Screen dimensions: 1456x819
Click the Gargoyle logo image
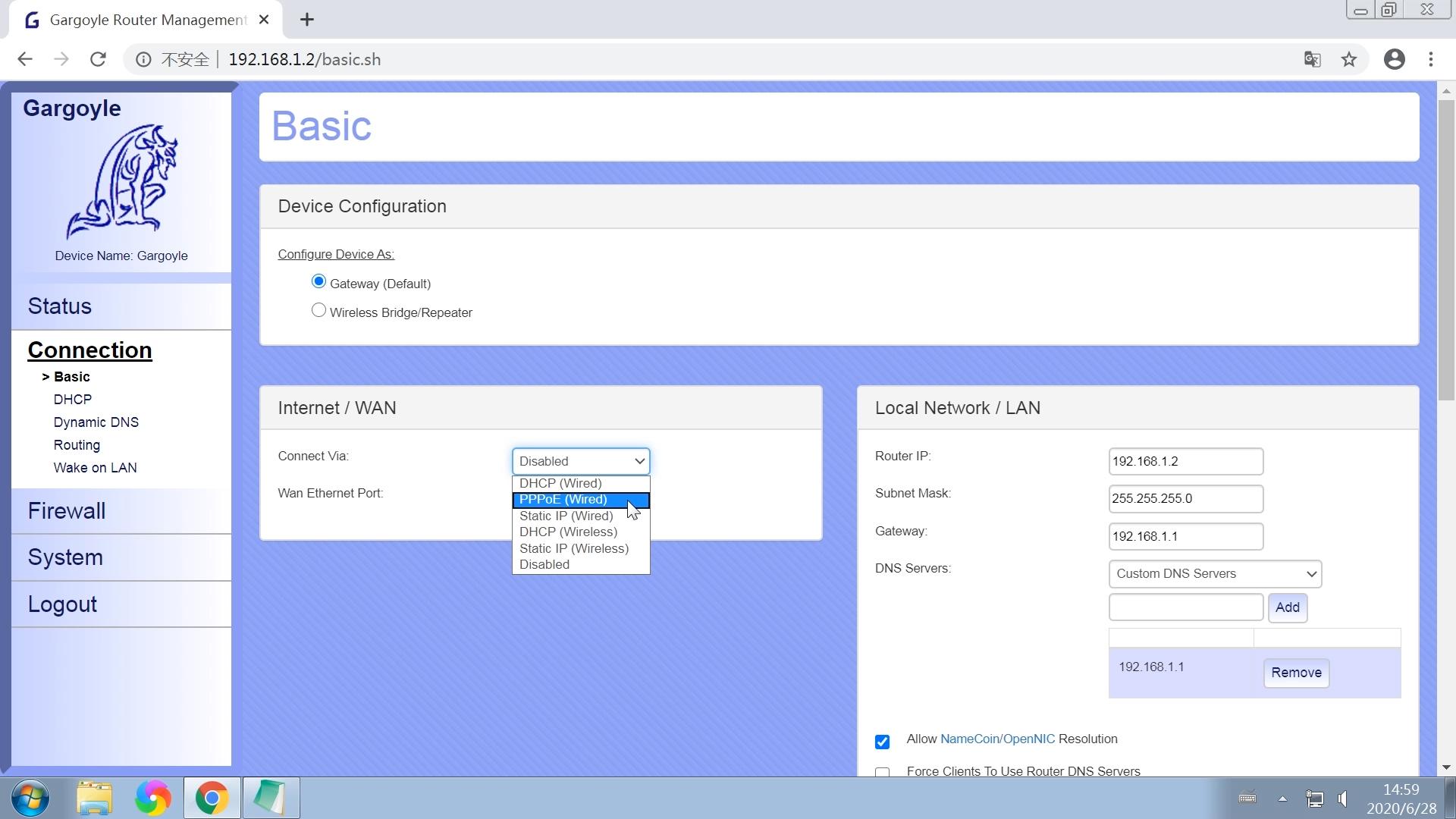click(121, 182)
